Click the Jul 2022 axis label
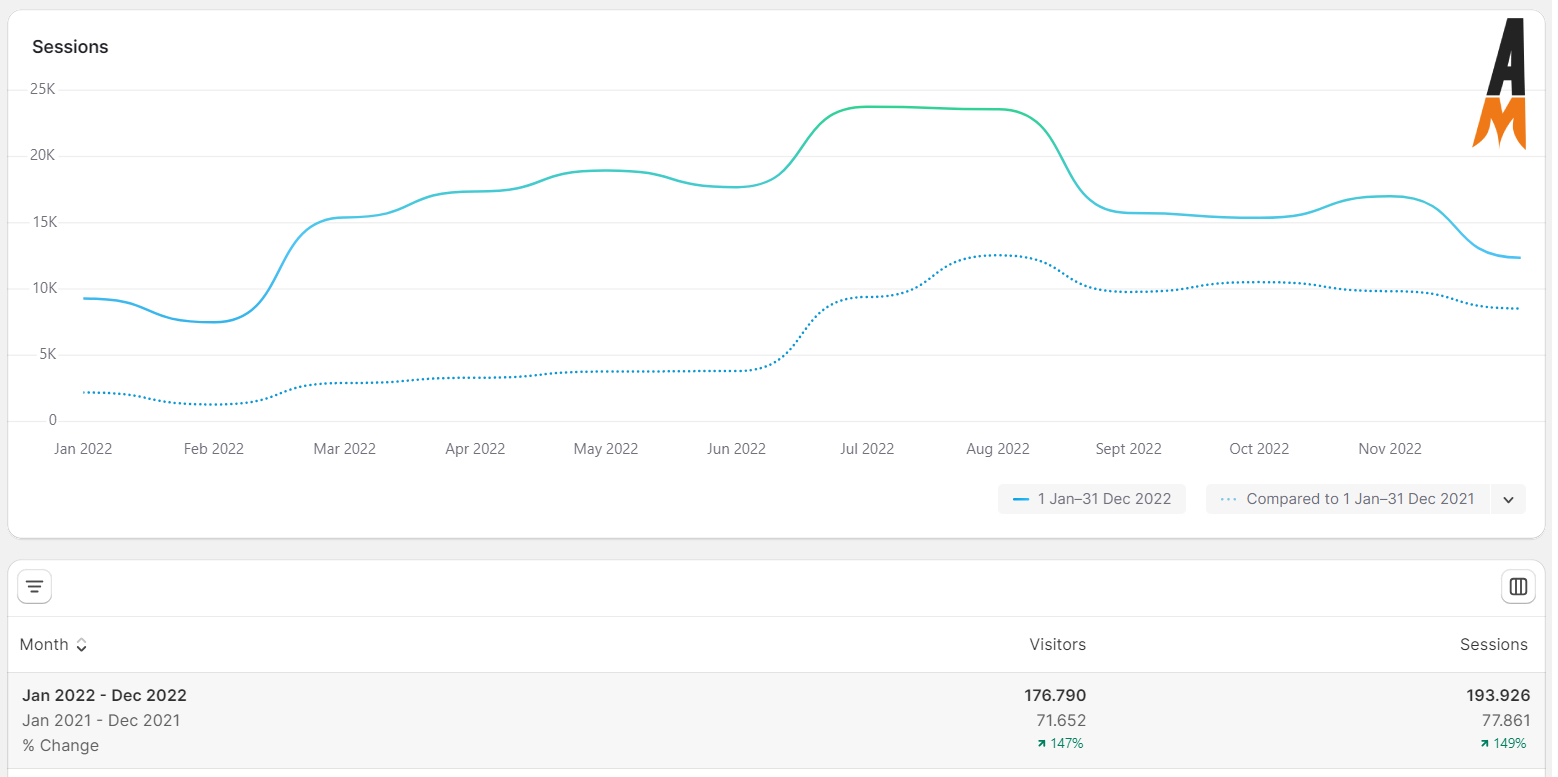The image size is (1558, 777). (x=867, y=449)
